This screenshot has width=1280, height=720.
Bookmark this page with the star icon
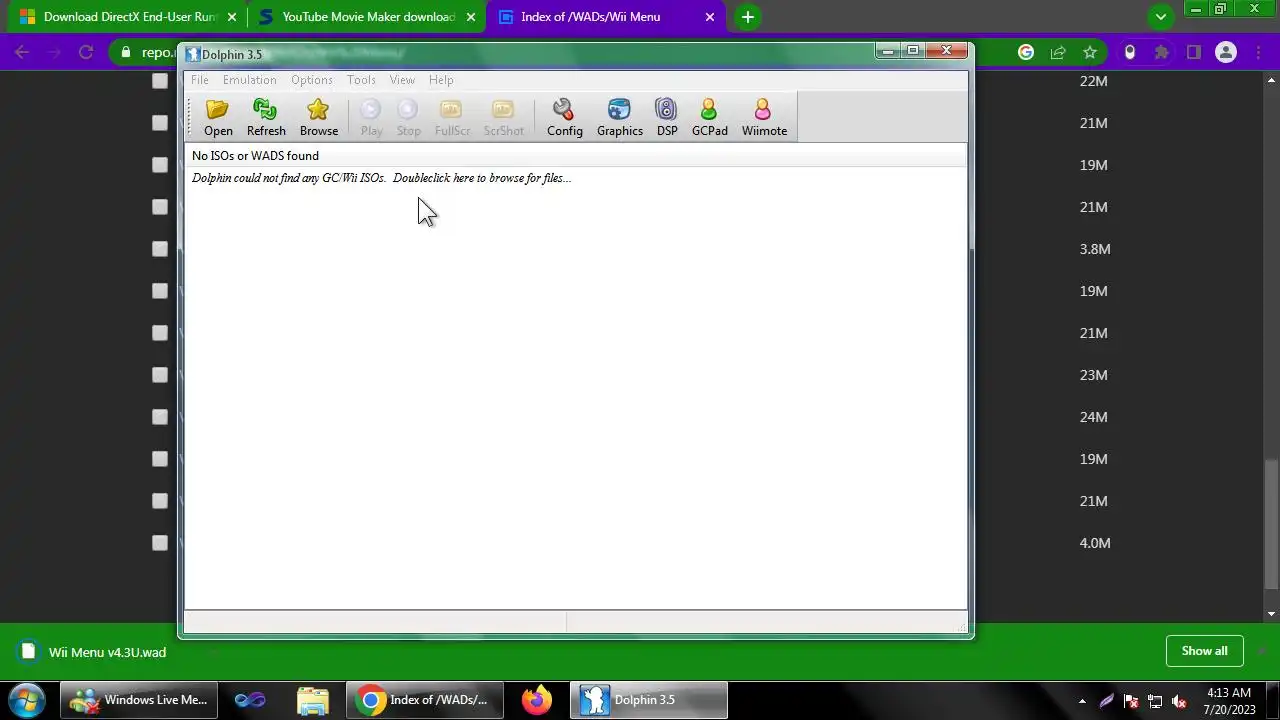[x=1090, y=52]
